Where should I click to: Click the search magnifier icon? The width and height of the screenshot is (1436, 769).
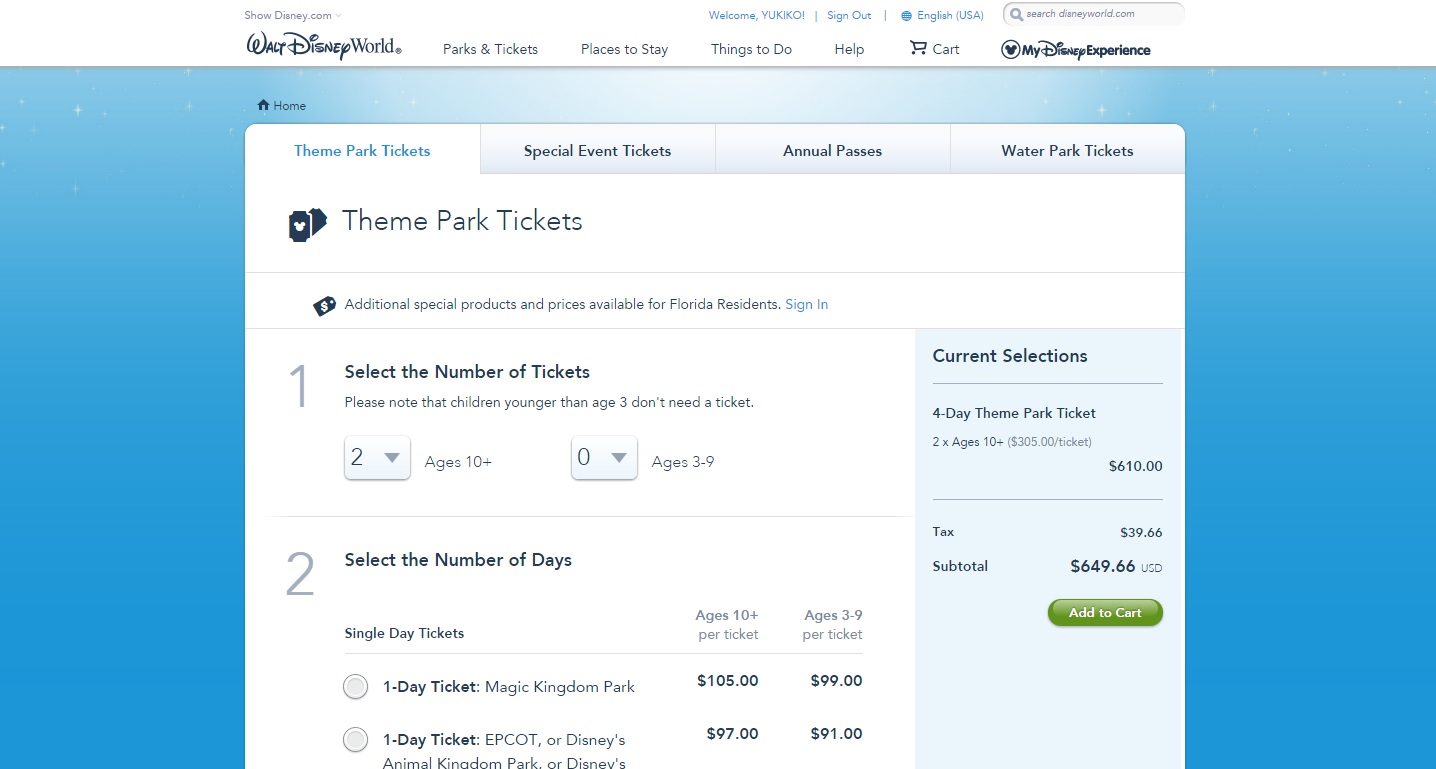tap(1016, 15)
